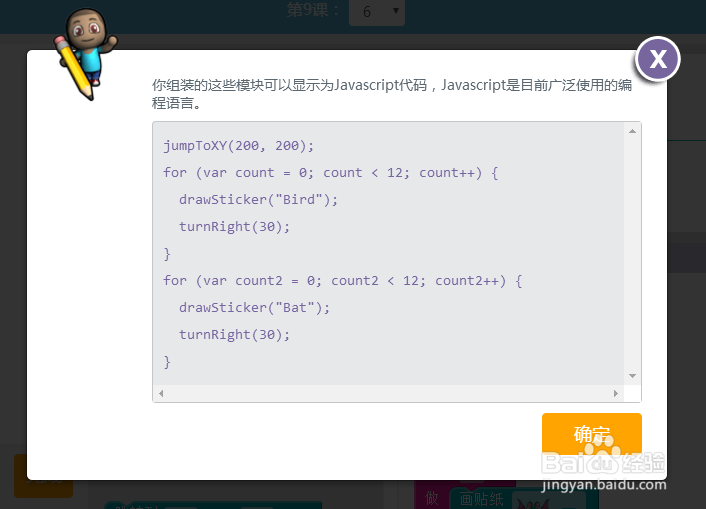Click the drawSticker("Bat"); line
Screen dimensions: 706x509
point(254,308)
